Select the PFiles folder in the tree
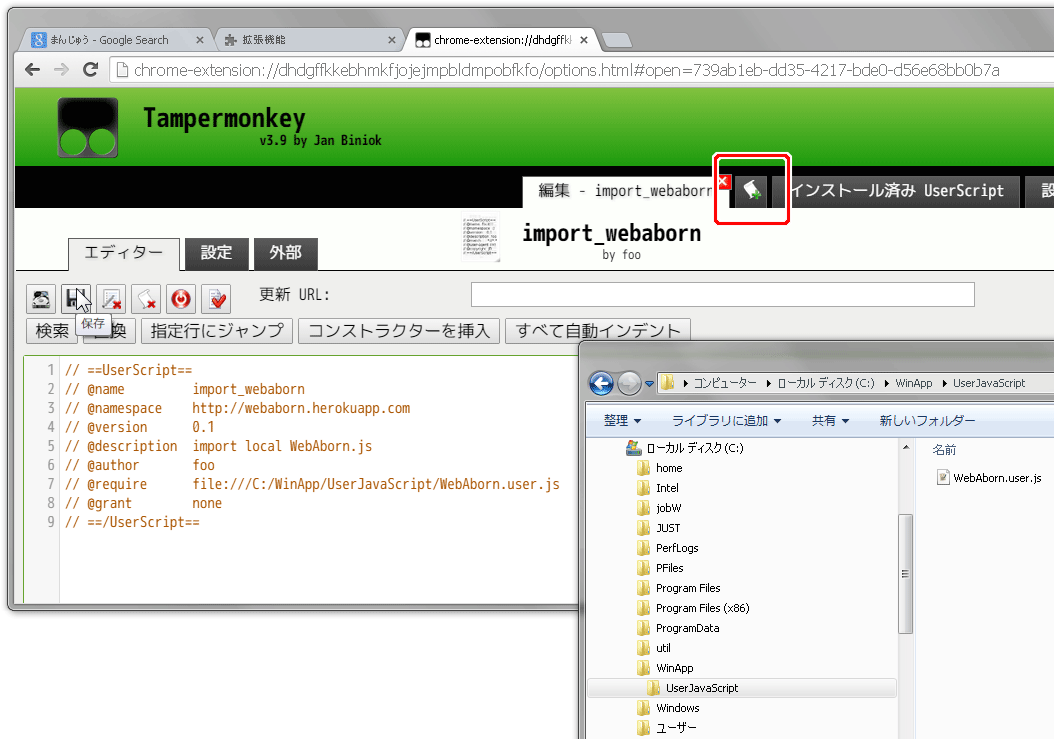1054x739 pixels. coord(660,568)
